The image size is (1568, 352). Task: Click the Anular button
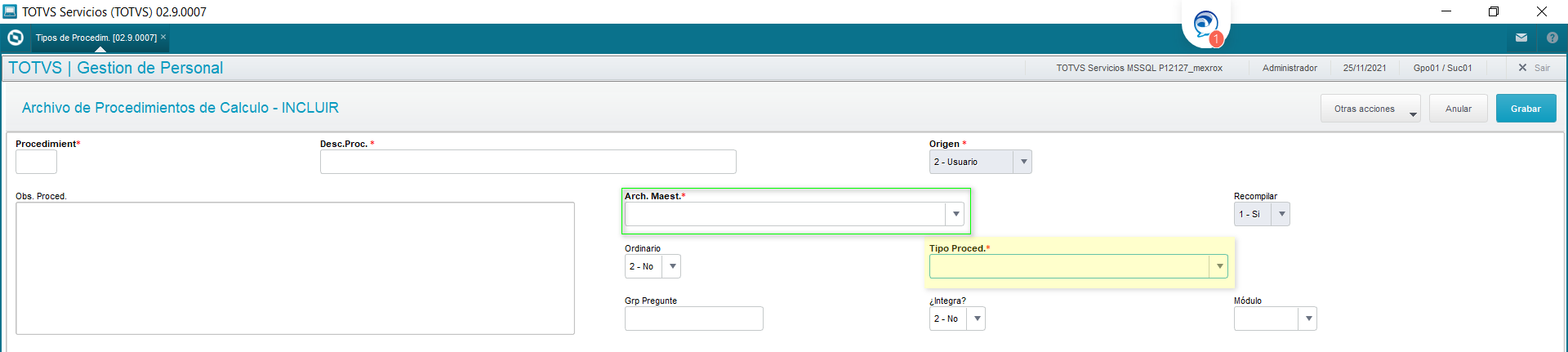[x=1459, y=109]
